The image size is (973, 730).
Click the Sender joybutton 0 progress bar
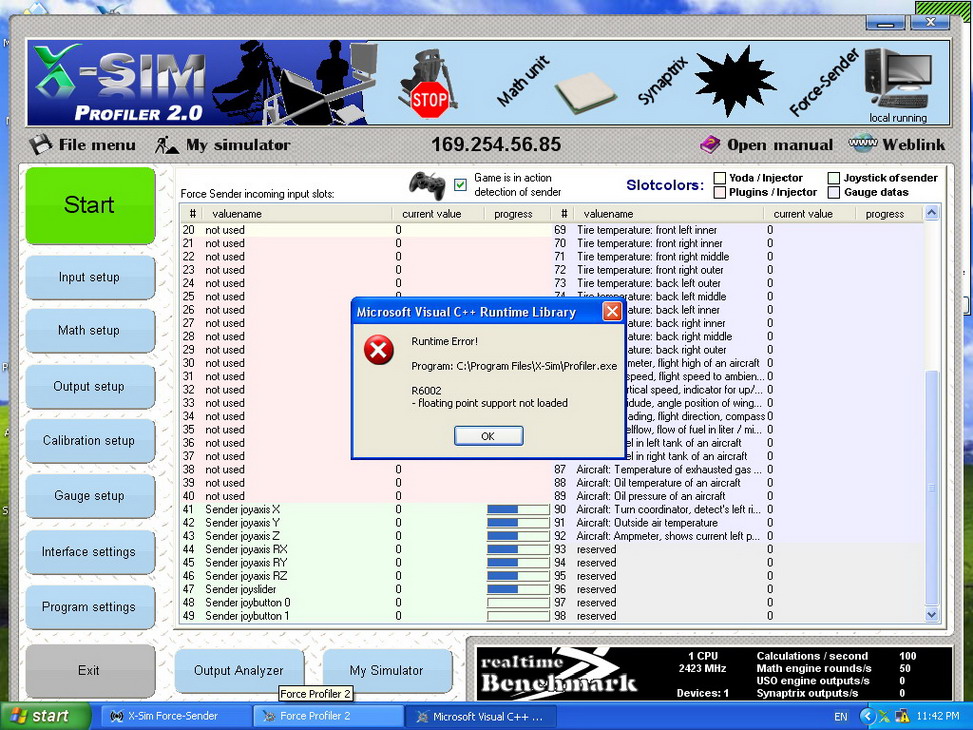518,603
